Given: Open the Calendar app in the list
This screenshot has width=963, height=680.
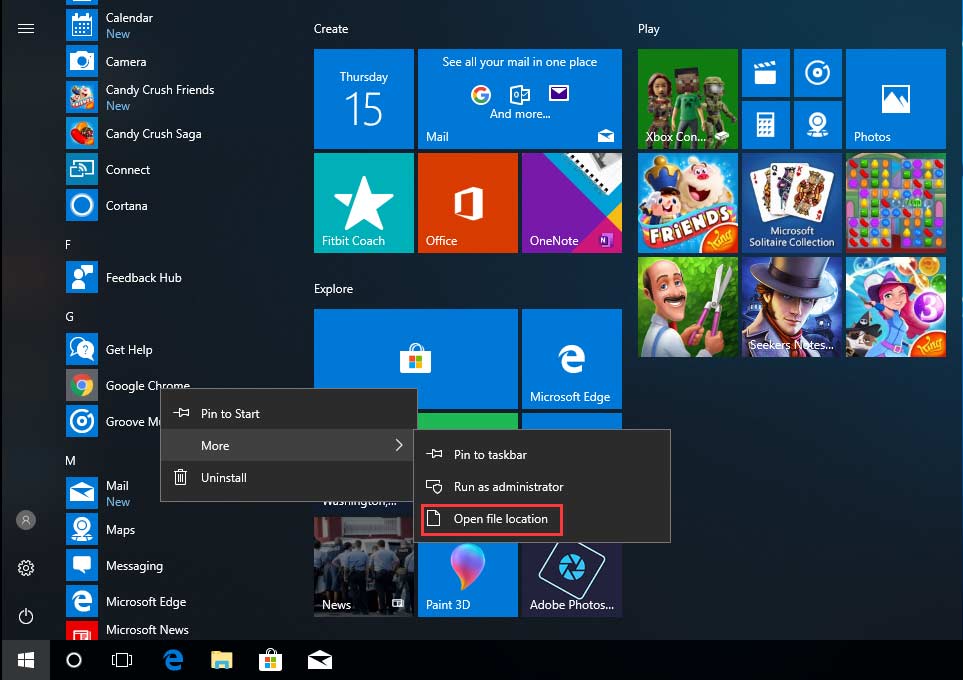Looking at the screenshot, I should [129, 25].
